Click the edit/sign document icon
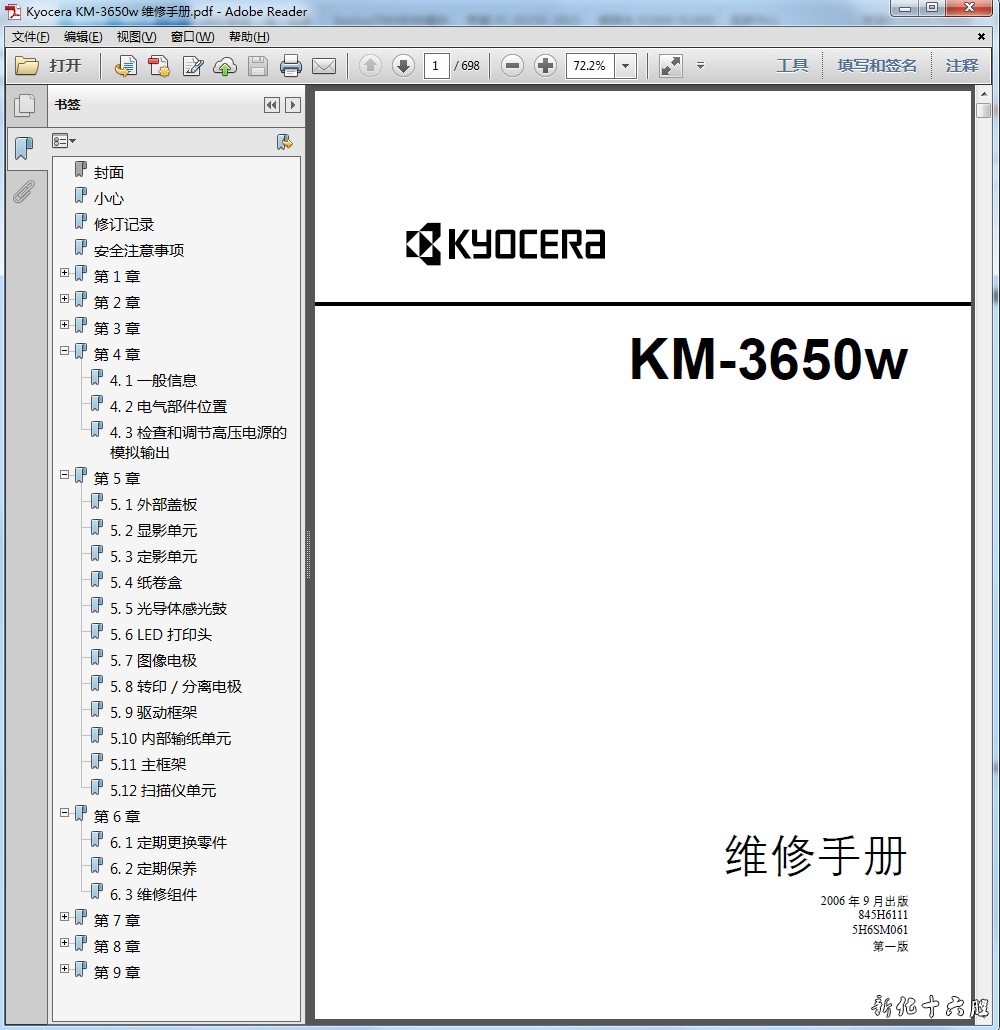 tap(193, 66)
